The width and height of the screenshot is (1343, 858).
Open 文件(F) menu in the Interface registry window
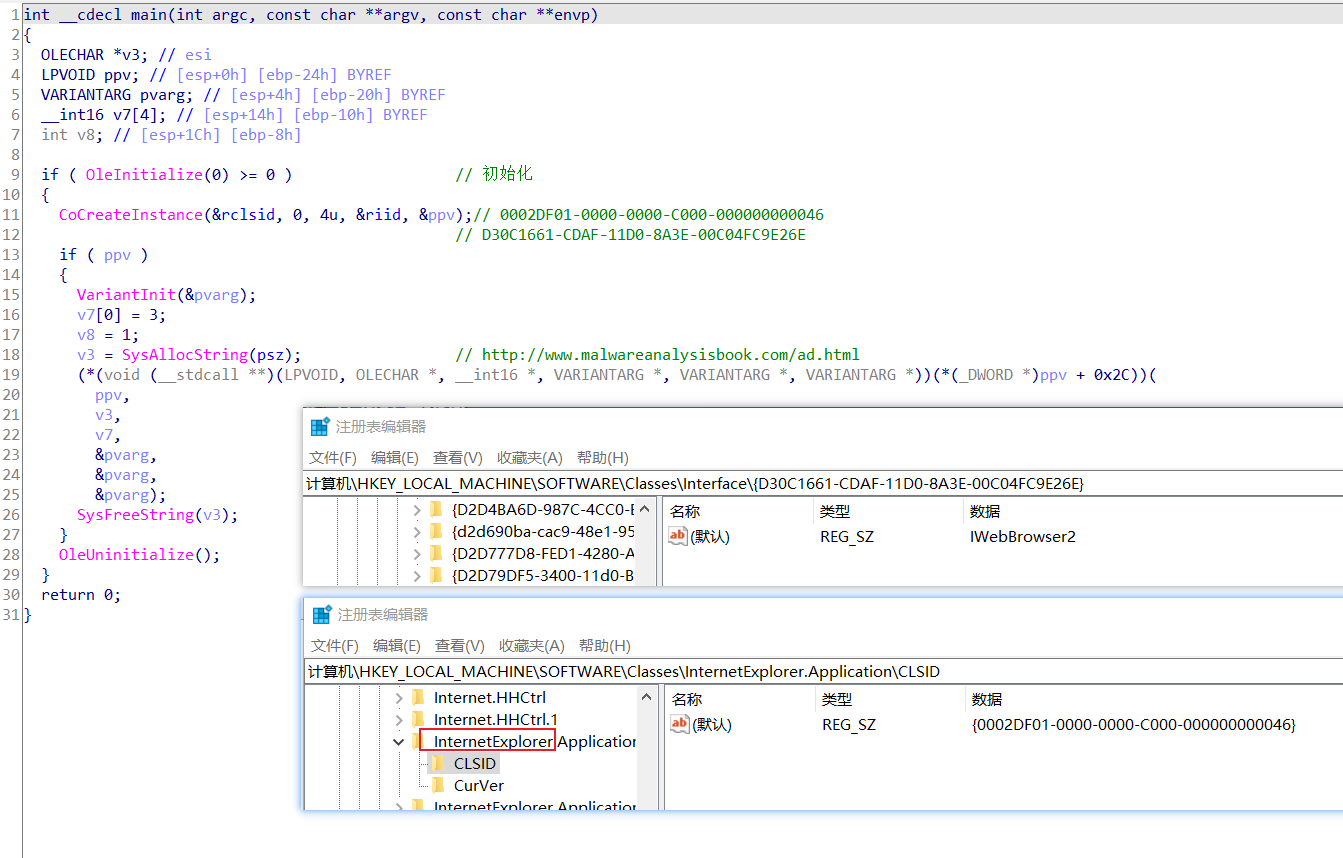pyautogui.click(x=333, y=457)
